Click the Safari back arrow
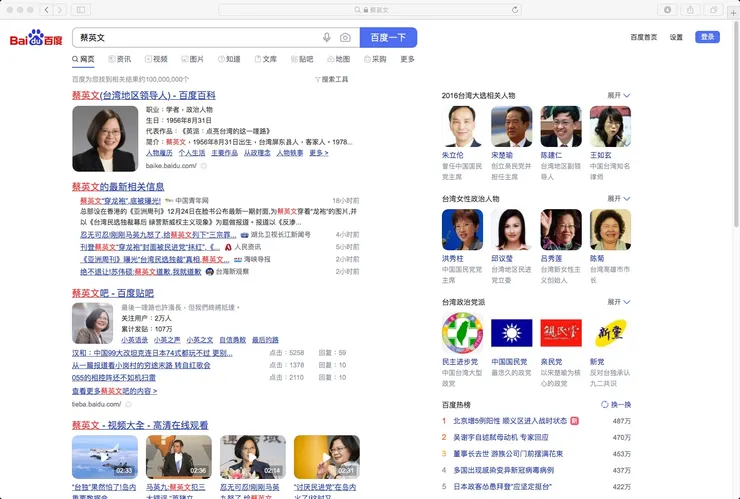Viewport: 740px width, 499px height. pos(46,9)
